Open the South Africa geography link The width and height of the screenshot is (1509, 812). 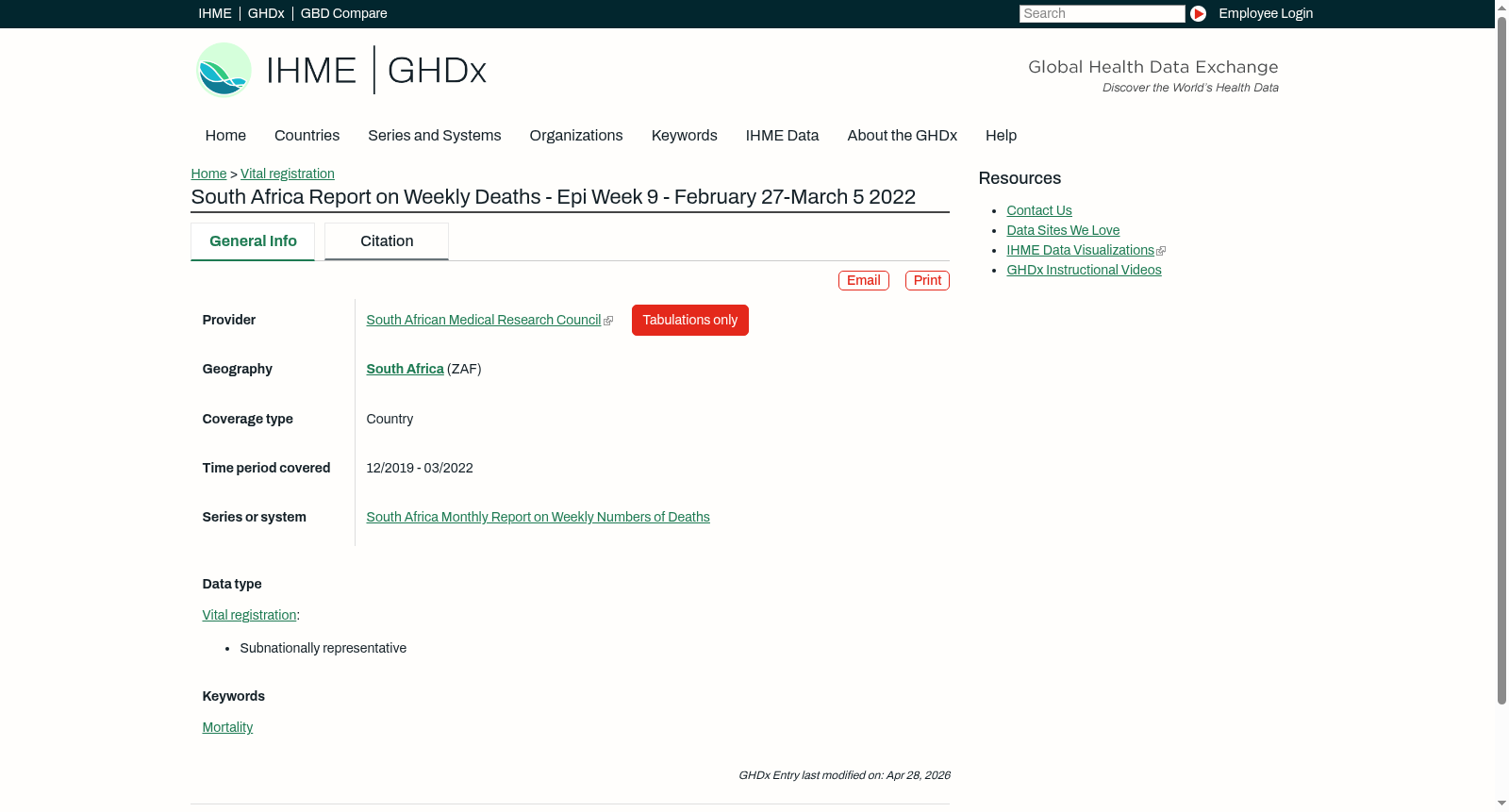405,369
